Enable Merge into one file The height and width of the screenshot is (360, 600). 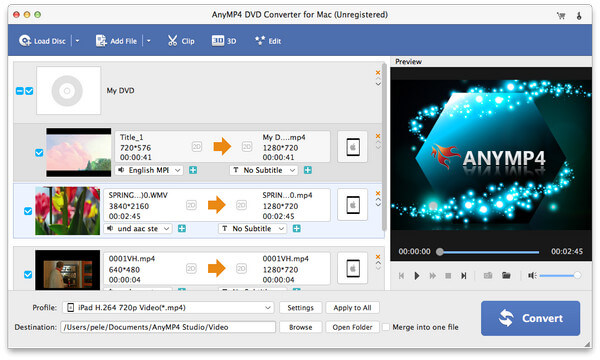tap(386, 327)
